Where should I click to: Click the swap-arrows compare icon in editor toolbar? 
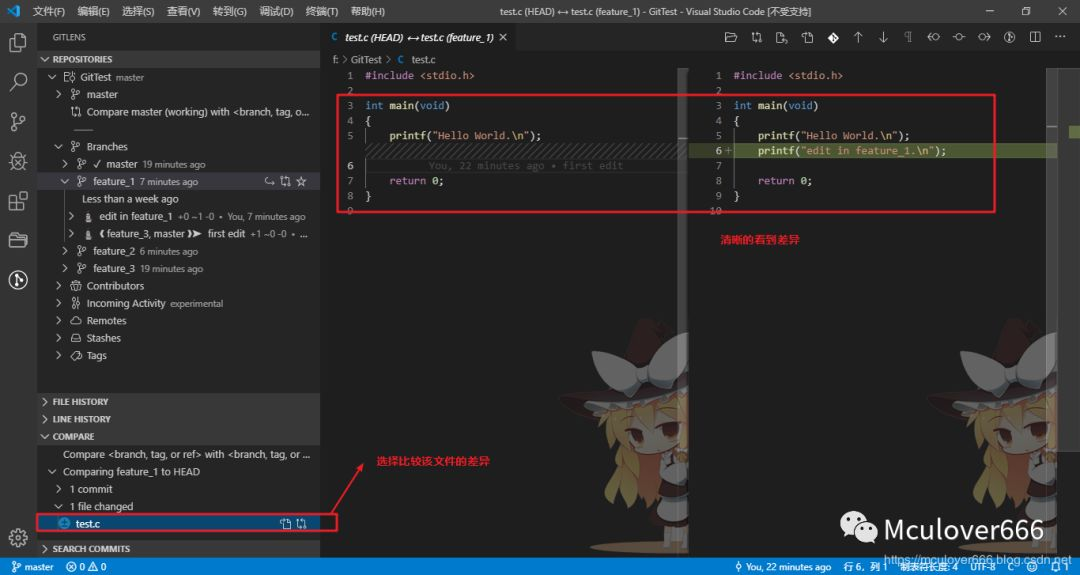coord(756,37)
